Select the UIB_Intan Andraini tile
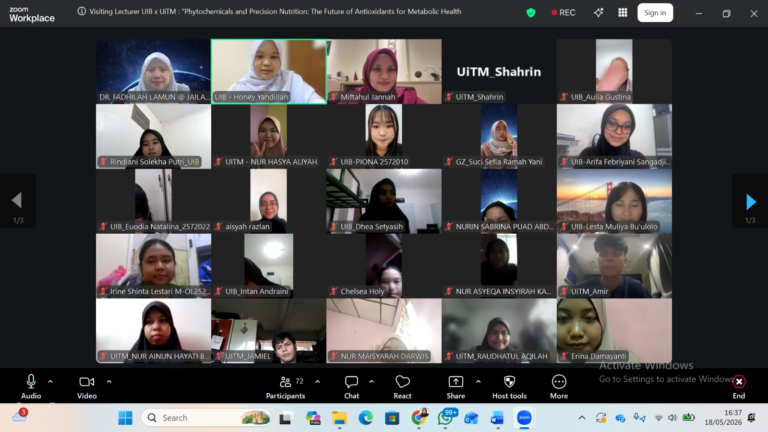 click(x=268, y=265)
